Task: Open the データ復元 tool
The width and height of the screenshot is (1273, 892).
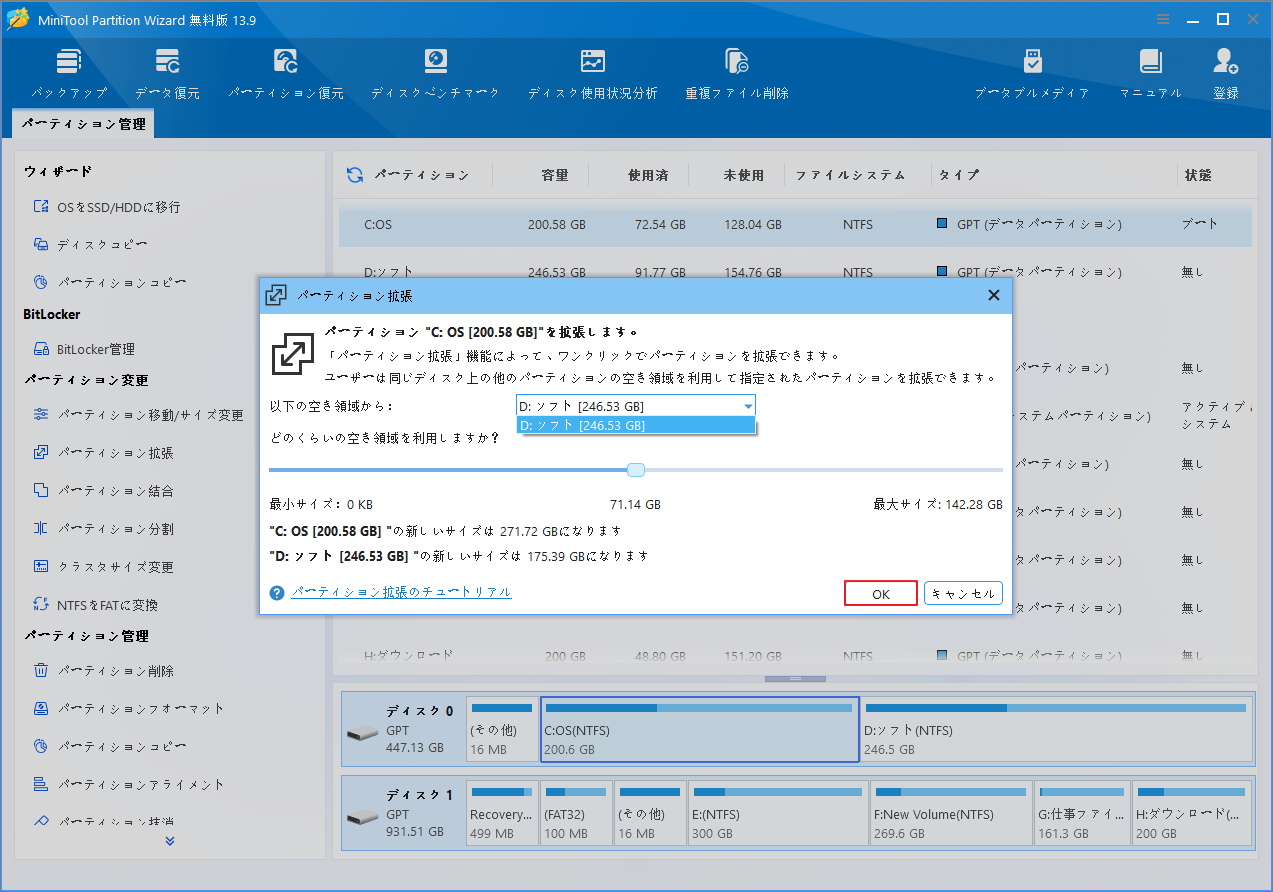Action: point(167,73)
